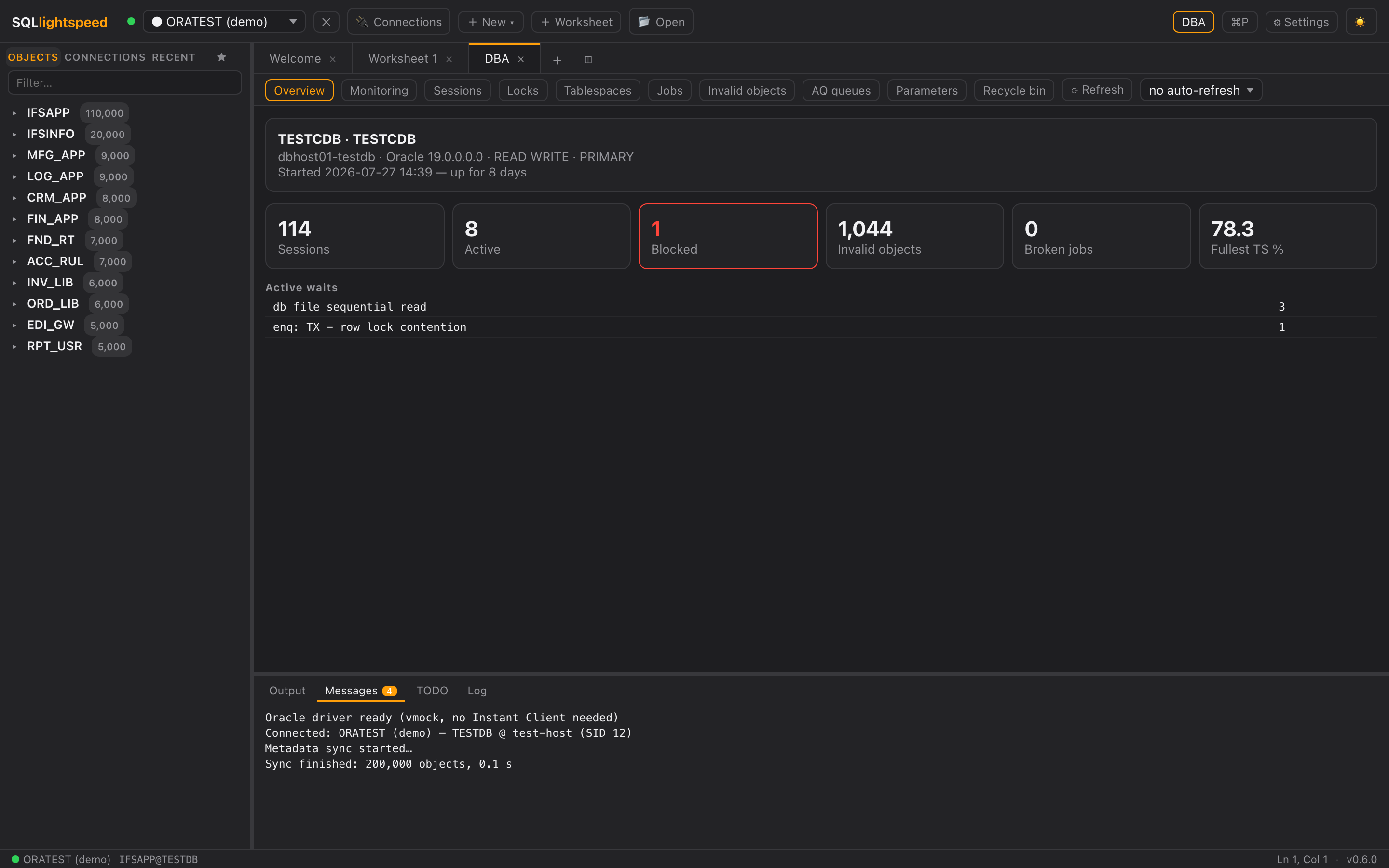Expand the IFSAPP schema node
The width and height of the screenshot is (1389, 868).
coord(14,113)
